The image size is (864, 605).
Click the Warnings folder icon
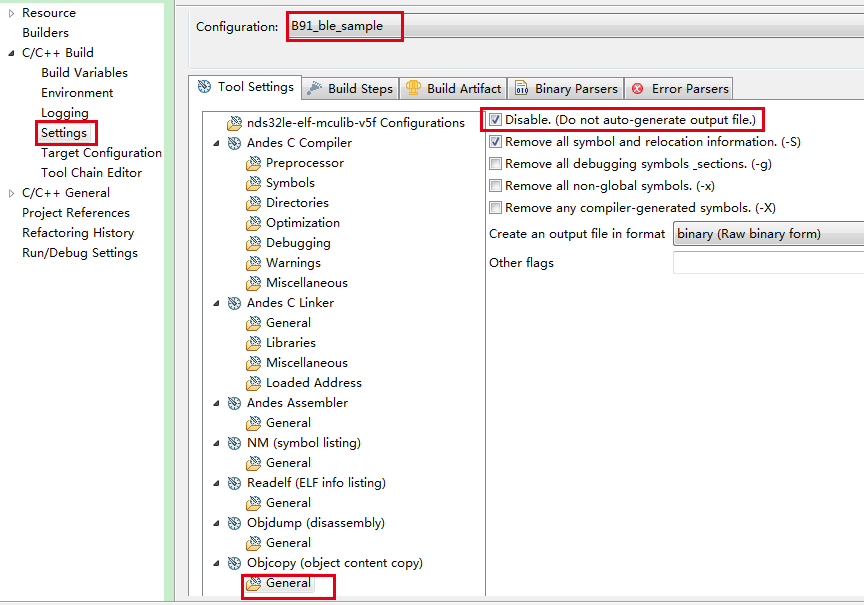253,263
